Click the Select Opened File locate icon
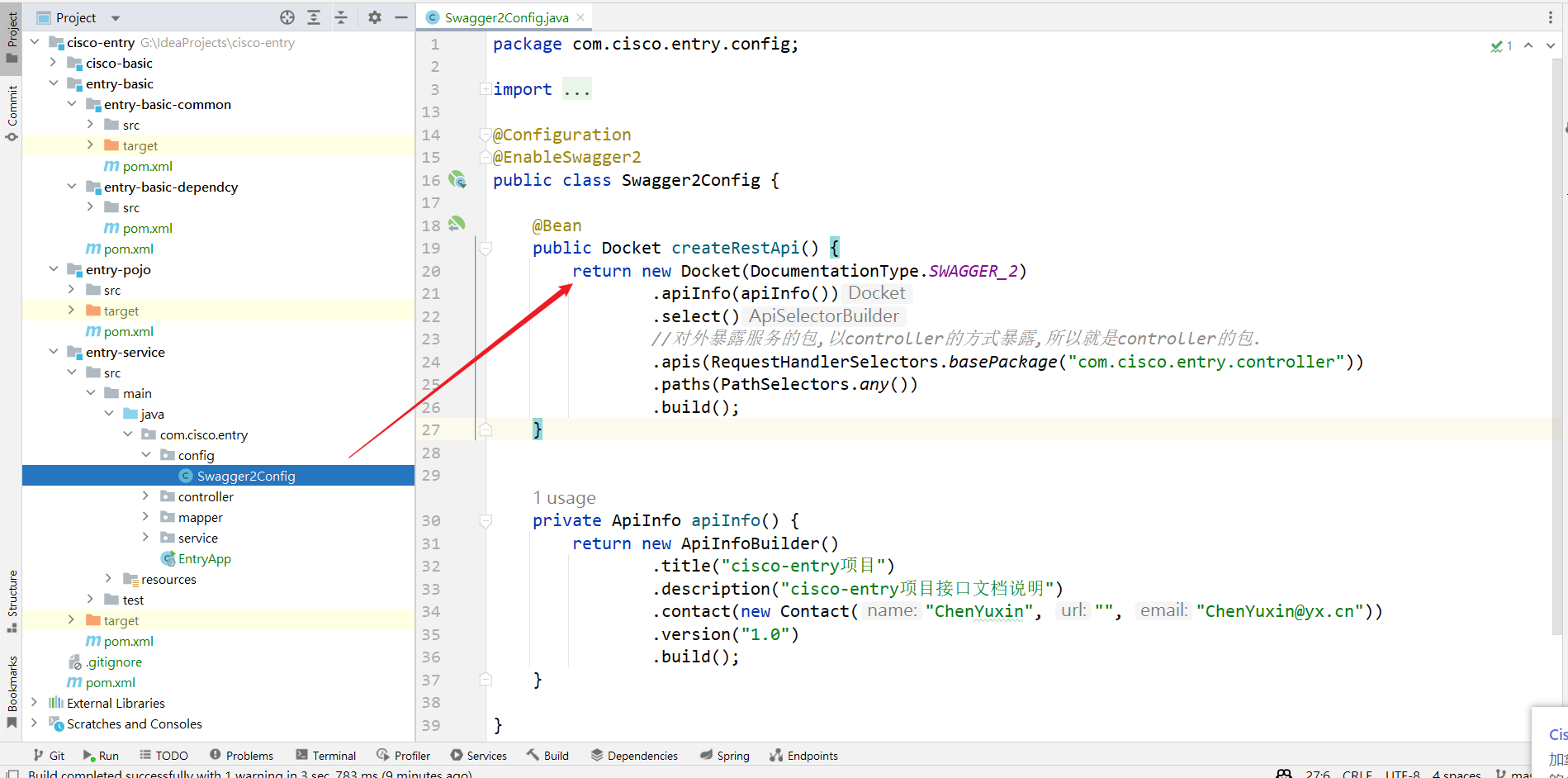Screen dimensions: 1568x778 287,17
